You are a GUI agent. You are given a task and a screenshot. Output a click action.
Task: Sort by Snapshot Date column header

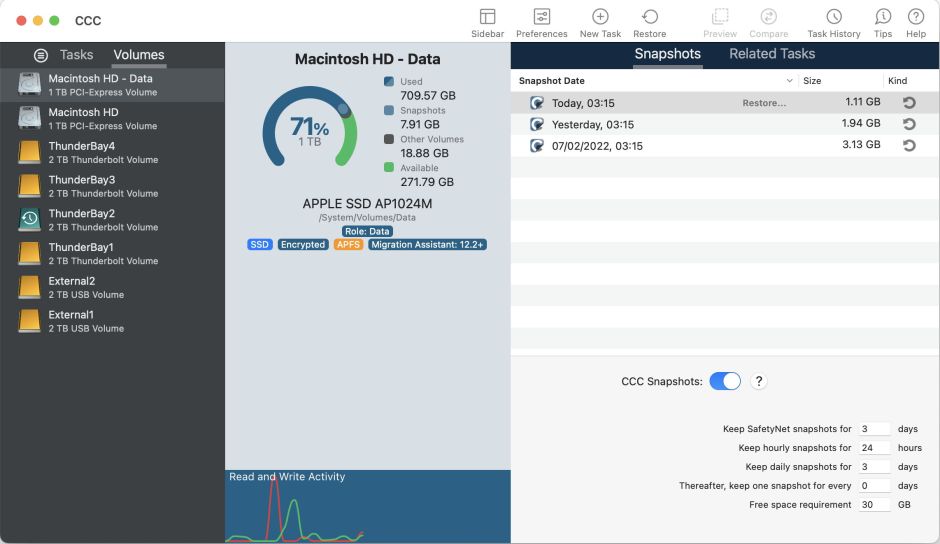click(x=552, y=81)
